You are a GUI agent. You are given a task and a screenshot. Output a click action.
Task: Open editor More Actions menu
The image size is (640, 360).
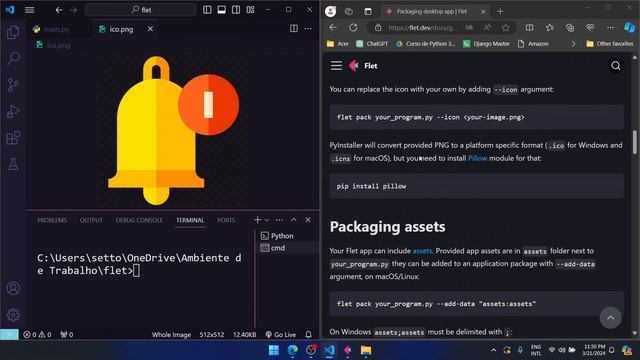(308, 29)
